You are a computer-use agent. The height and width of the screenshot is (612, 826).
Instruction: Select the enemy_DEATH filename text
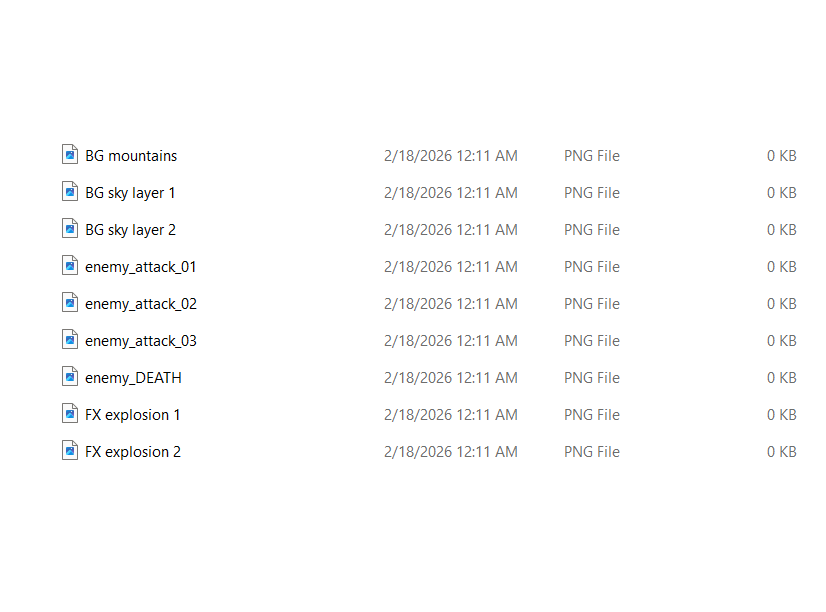(133, 378)
